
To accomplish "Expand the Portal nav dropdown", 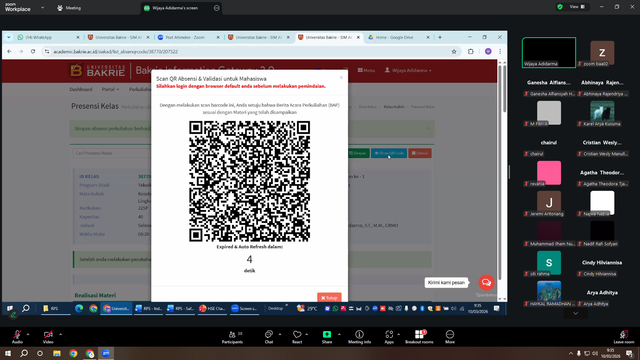I will coord(110,89).
